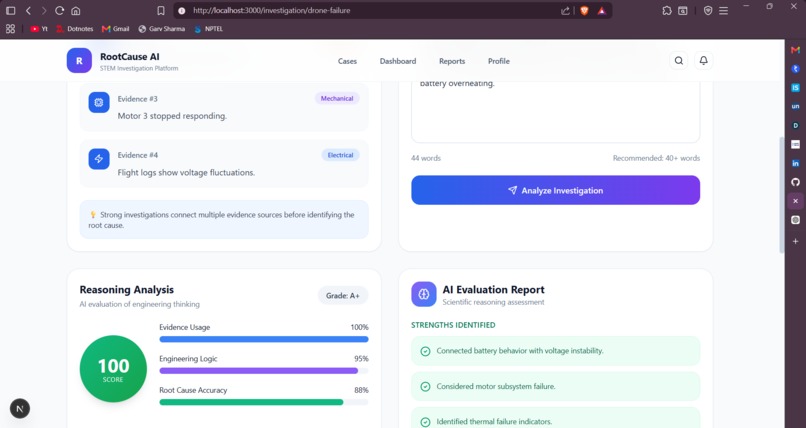Image resolution: width=806 pixels, height=428 pixels.
Task: Open the 'un' sidebar shortcut
Action: coord(795,106)
